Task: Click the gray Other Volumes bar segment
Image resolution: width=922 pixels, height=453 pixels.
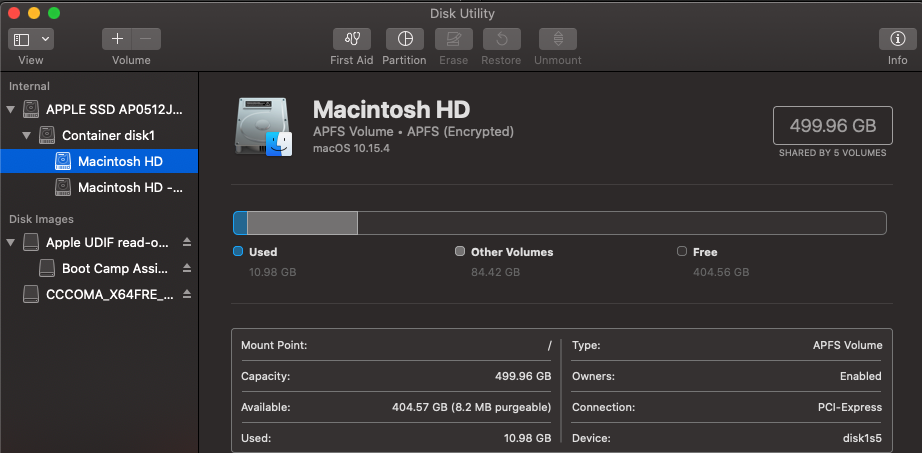Action: (x=302, y=223)
